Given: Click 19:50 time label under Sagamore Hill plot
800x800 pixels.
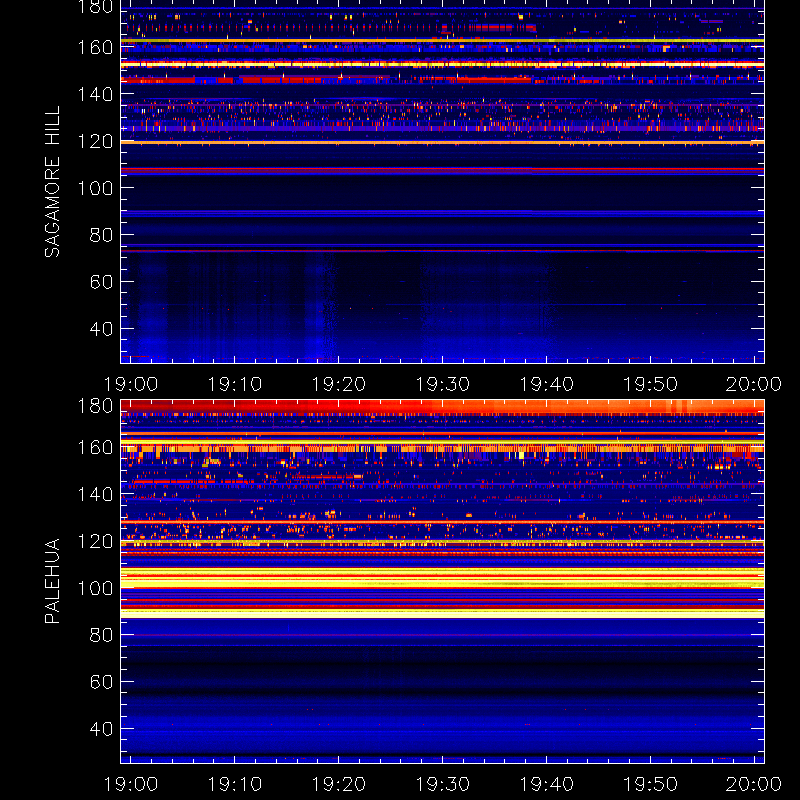Looking at the screenshot, I should pos(651,384).
